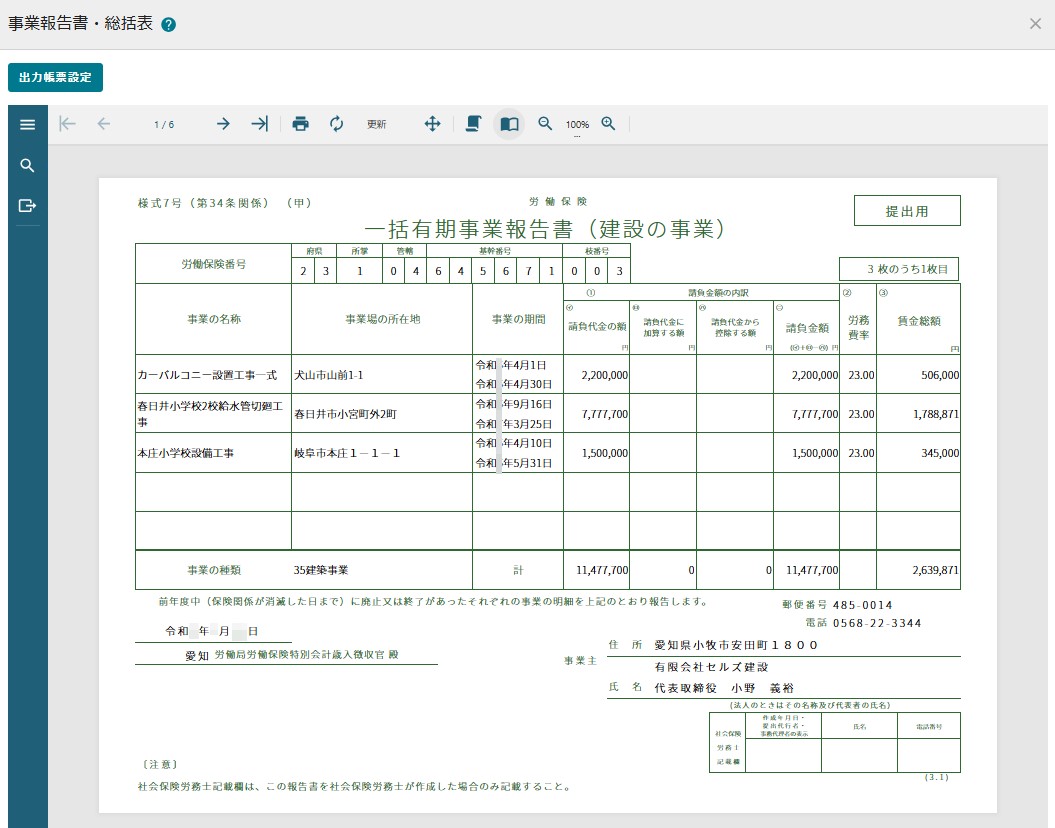Open the hamburger menu in sidebar

point(28,124)
